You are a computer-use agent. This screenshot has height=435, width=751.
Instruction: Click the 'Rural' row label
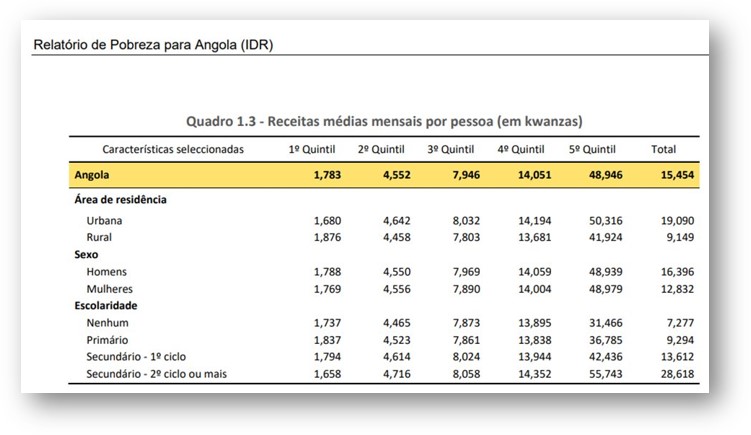tap(99, 237)
